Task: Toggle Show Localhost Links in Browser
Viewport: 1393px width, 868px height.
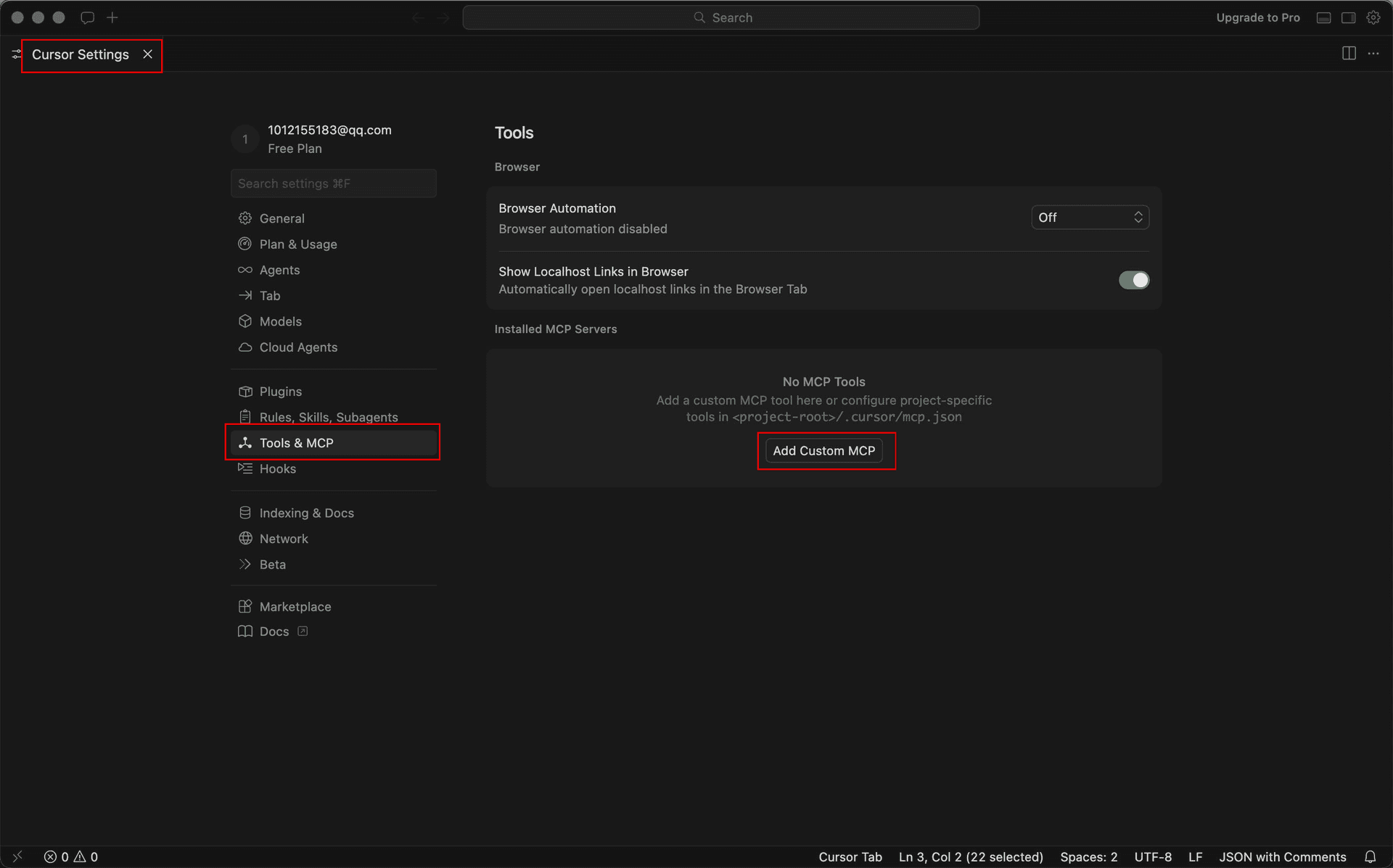Action: click(x=1133, y=280)
